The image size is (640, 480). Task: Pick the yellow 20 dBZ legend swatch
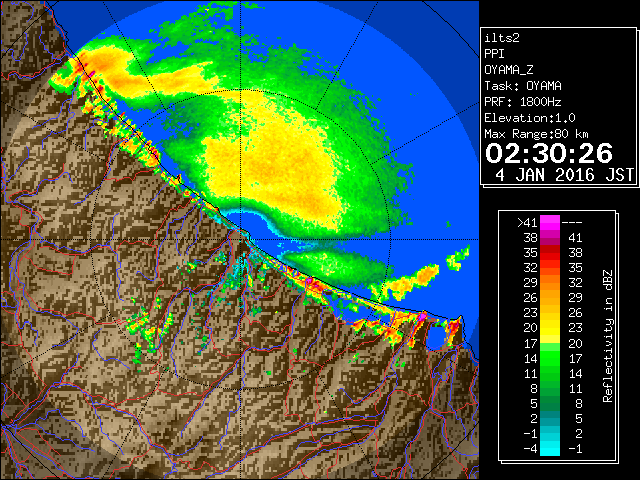coord(550,328)
